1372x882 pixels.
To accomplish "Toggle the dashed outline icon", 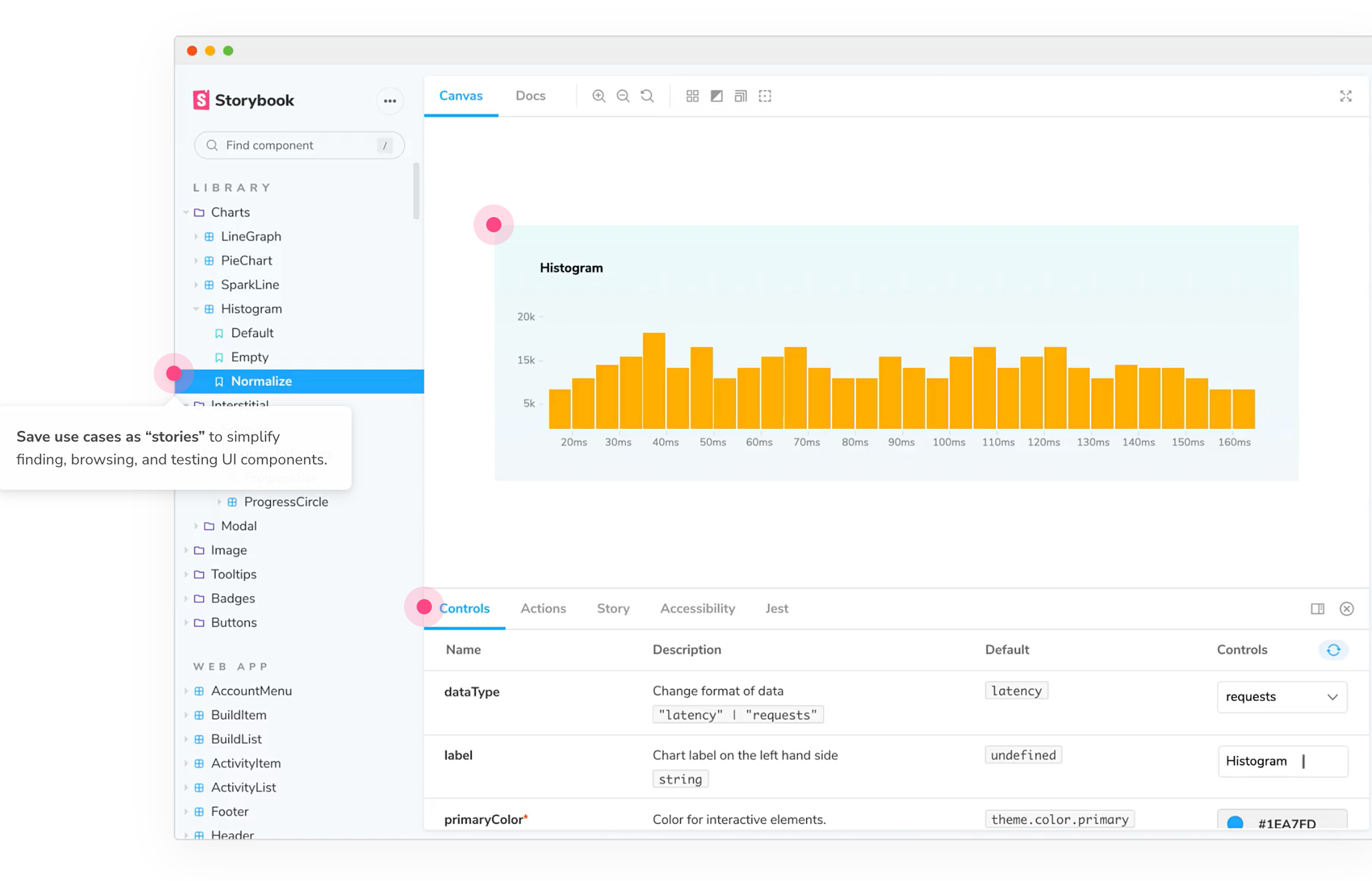I will point(765,96).
